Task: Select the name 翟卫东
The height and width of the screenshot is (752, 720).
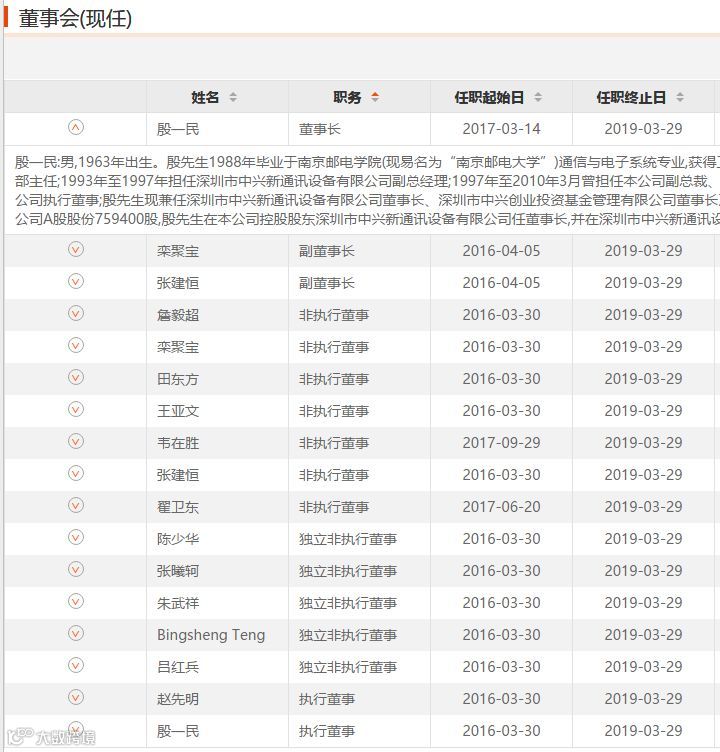Action: tap(178, 507)
